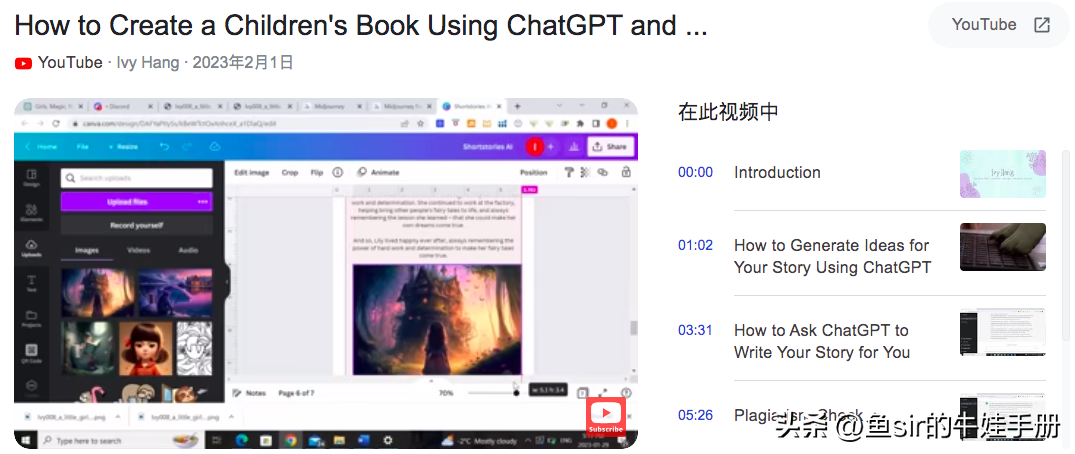1075x454 pixels.
Task: Click the help question mark icon
Action: pyautogui.click(x=625, y=393)
